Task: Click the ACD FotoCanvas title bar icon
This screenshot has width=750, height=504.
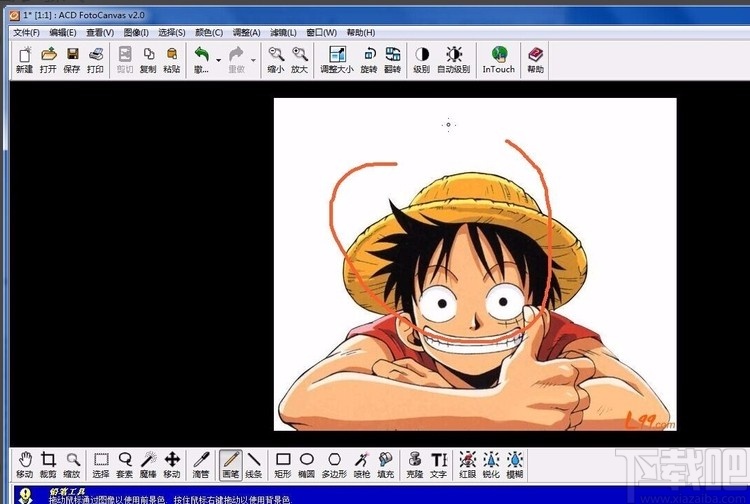Action: click(x=14, y=15)
